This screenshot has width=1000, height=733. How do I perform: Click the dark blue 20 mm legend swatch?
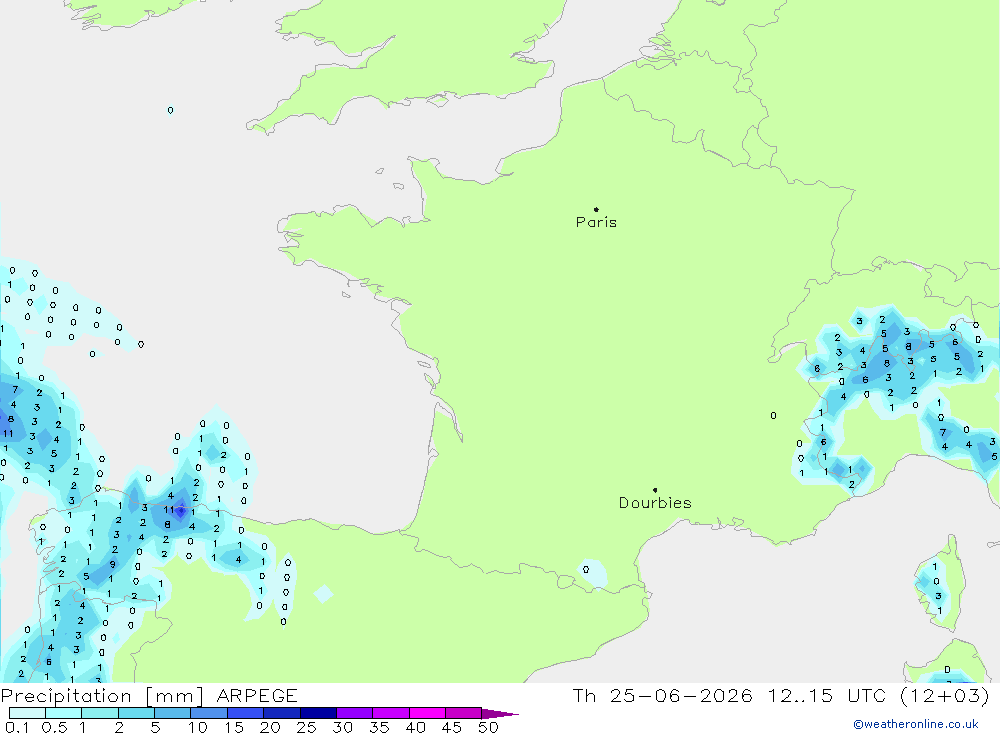tap(282, 713)
